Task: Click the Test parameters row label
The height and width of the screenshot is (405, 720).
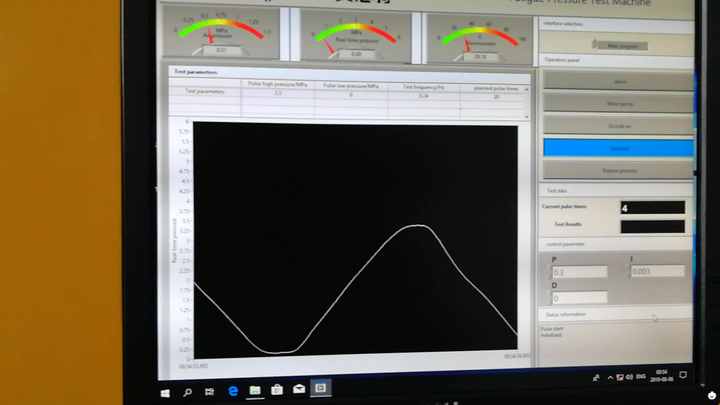Action: pos(205,91)
